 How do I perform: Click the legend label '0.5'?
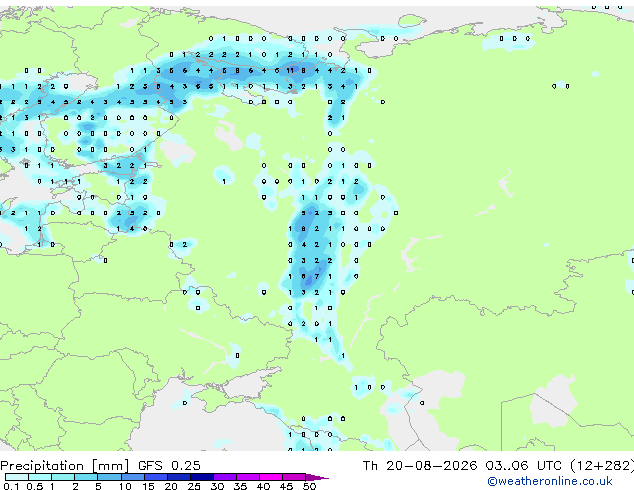pos(34,486)
